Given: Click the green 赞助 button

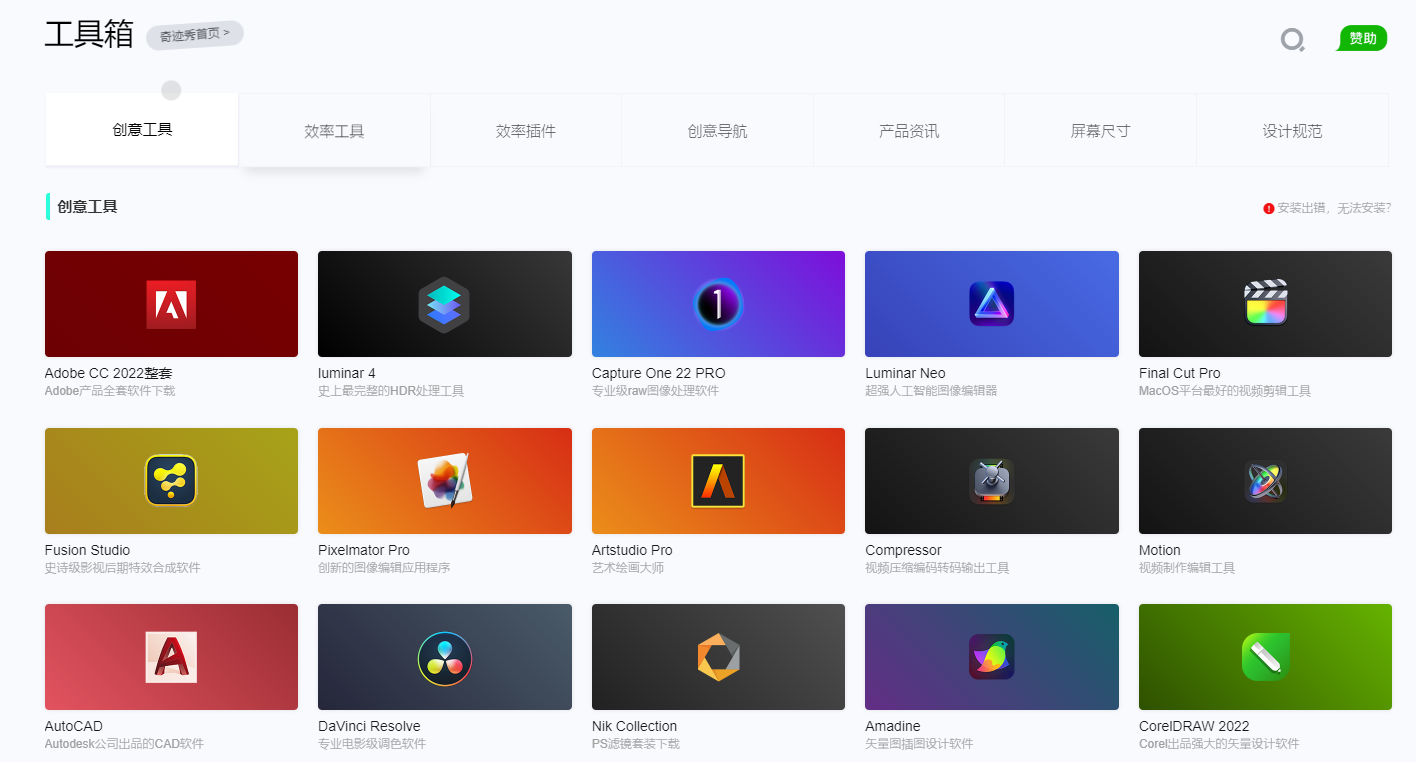Looking at the screenshot, I should 1363,39.
